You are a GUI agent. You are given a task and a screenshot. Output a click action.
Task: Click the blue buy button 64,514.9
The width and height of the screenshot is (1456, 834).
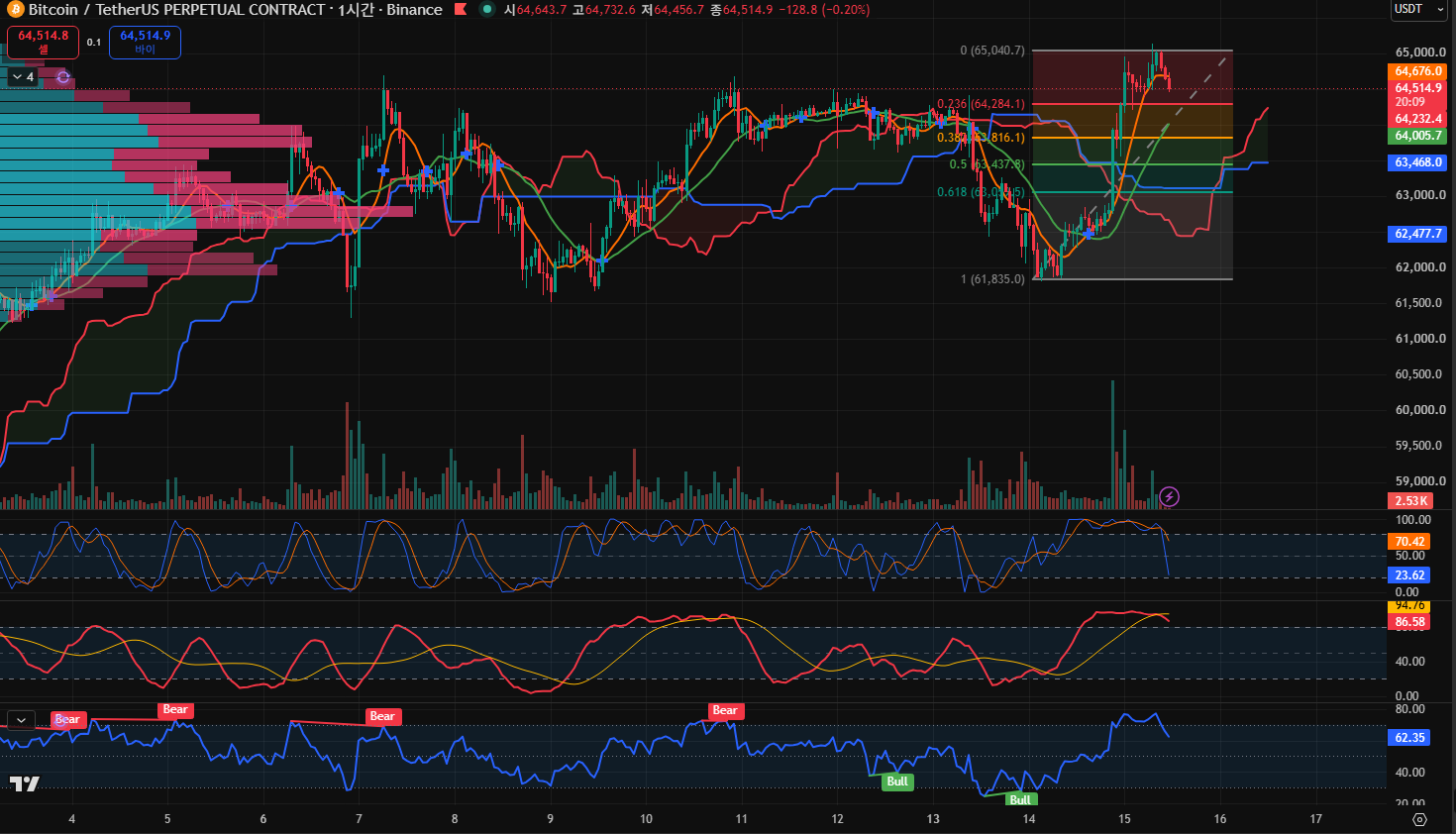[146, 42]
